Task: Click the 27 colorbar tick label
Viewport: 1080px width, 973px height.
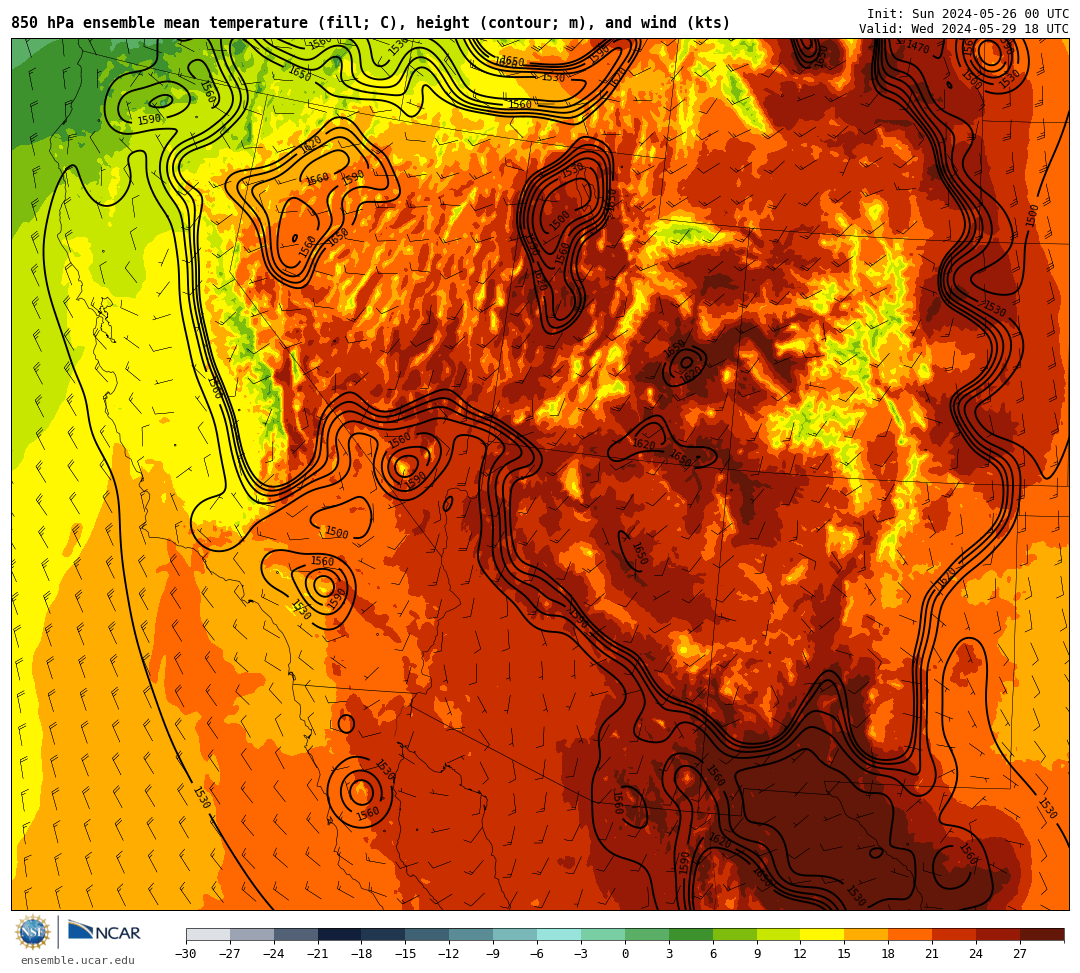Action: coord(1020,954)
